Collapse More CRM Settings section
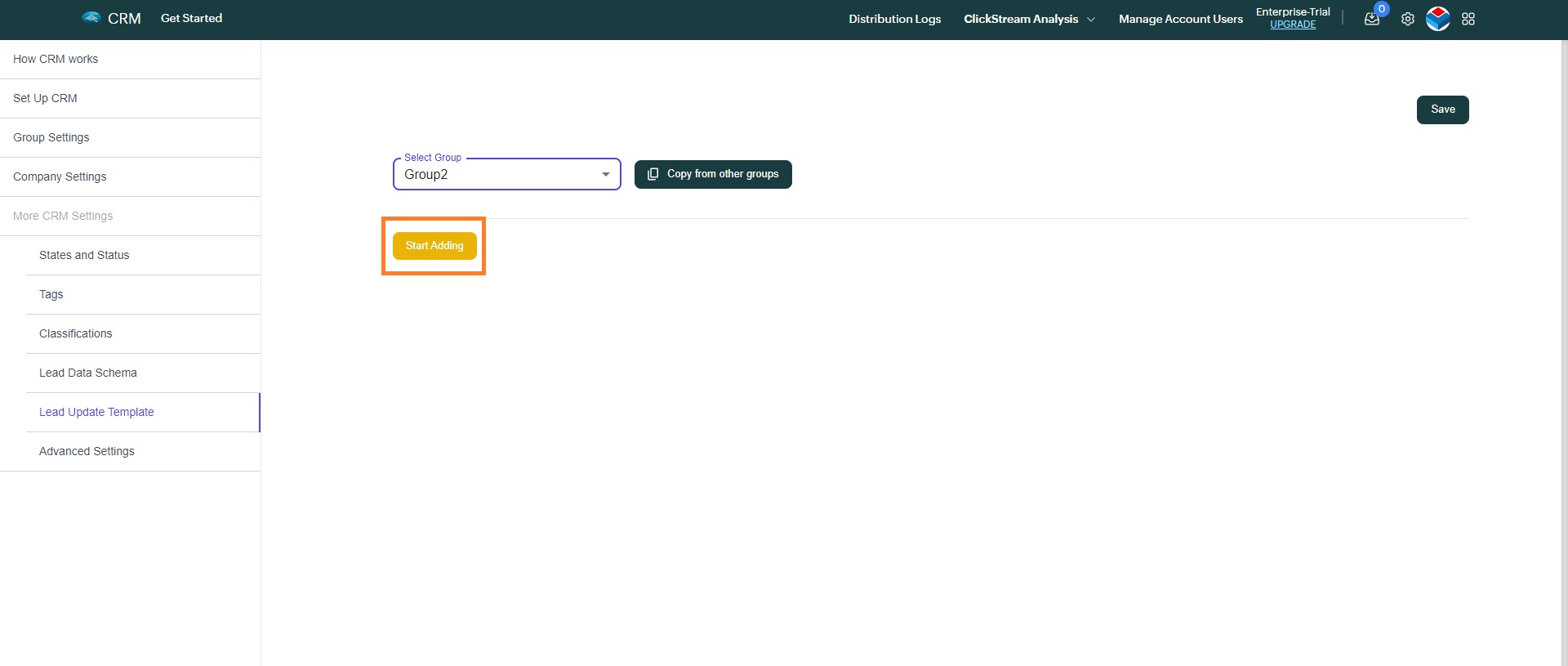Viewport: 1568px width, 666px height. pyautogui.click(x=131, y=216)
